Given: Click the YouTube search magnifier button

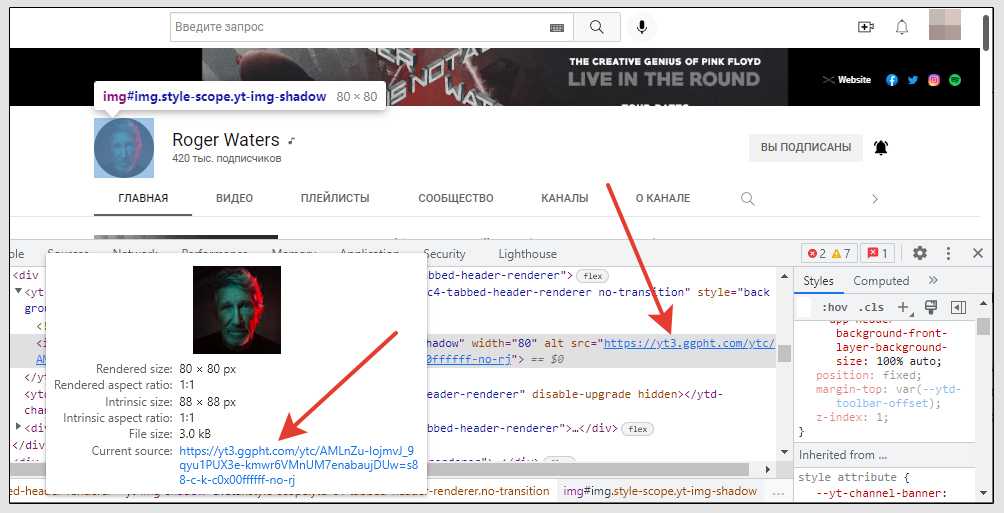Looking at the screenshot, I should (x=597, y=27).
